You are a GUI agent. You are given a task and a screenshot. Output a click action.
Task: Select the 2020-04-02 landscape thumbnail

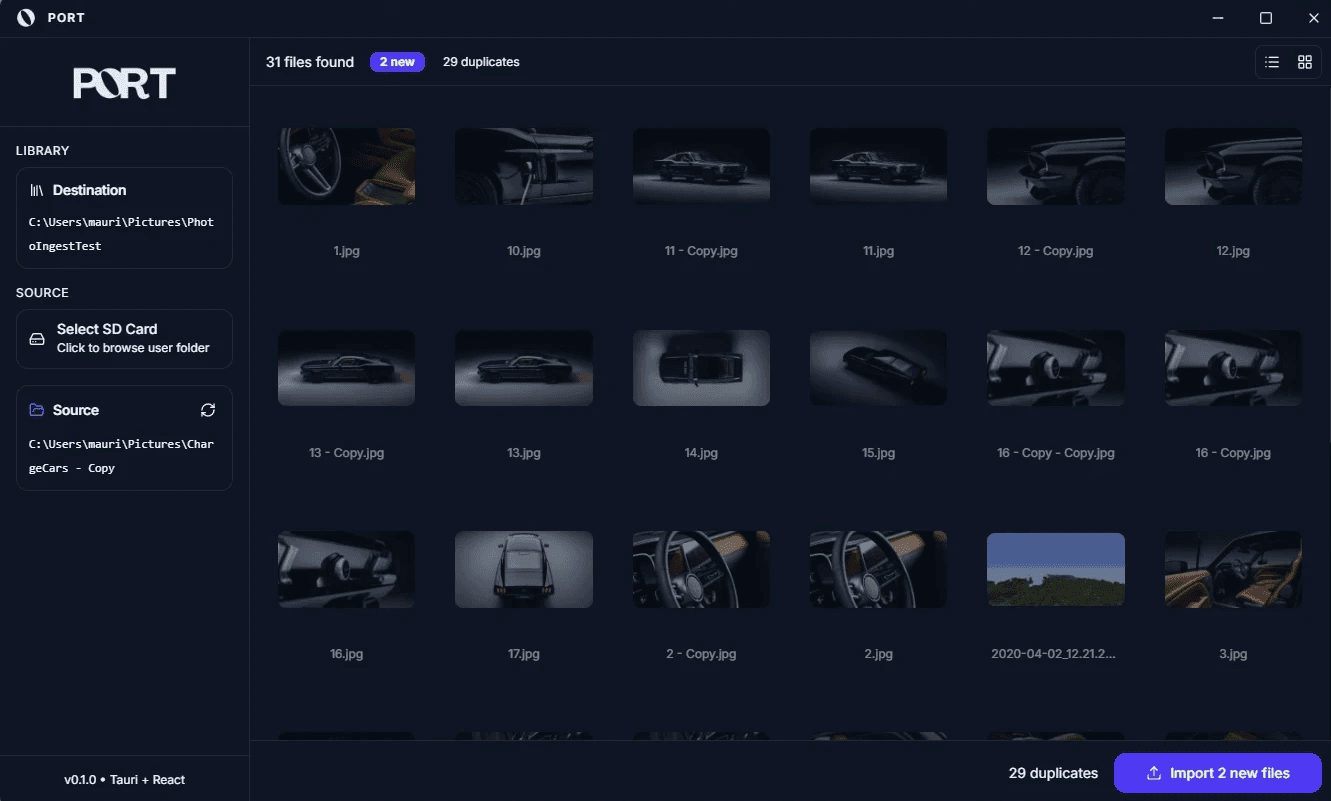(1056, 570)
